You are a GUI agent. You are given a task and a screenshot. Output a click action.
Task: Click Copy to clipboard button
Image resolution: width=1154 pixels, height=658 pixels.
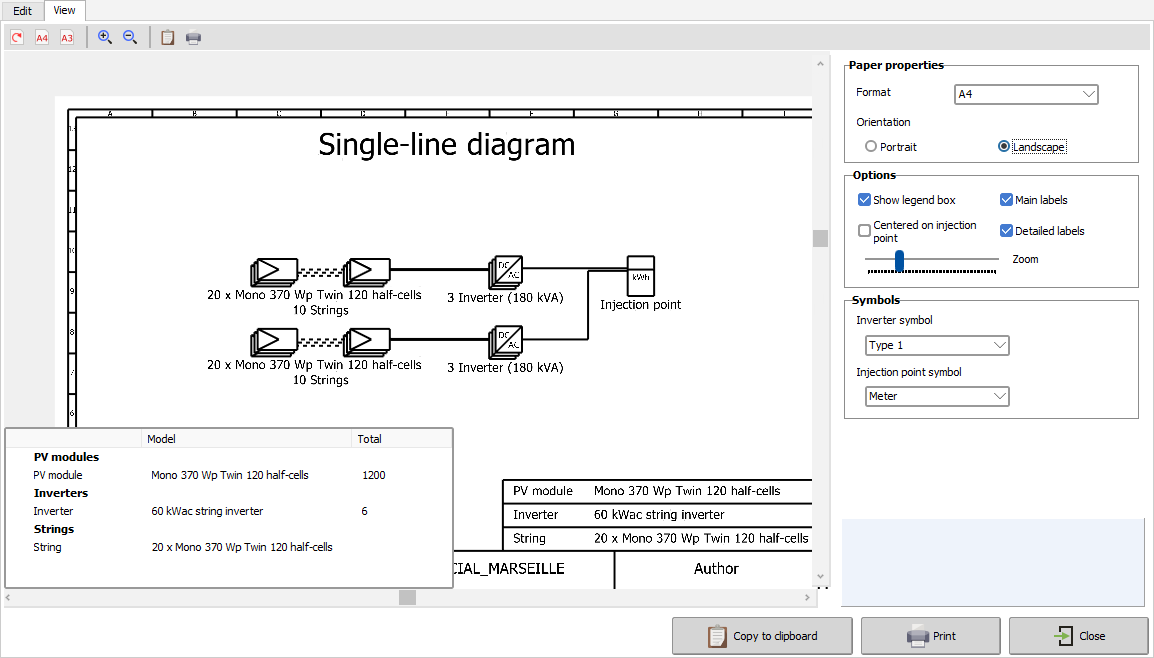762,636
